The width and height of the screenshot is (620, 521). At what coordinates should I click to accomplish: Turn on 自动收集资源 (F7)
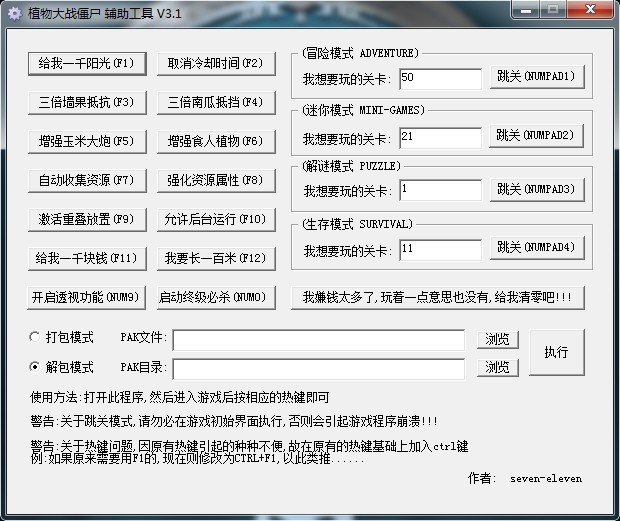87,181
